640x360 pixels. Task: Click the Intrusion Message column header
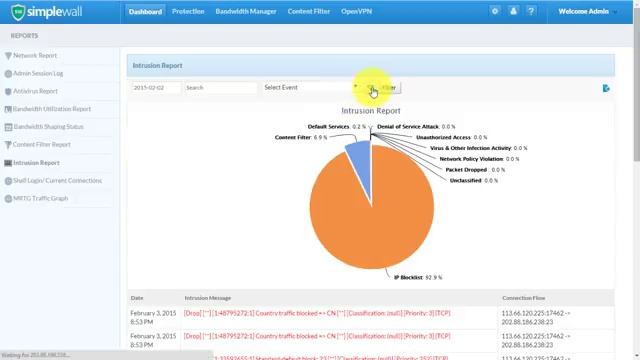coord(208,298)
